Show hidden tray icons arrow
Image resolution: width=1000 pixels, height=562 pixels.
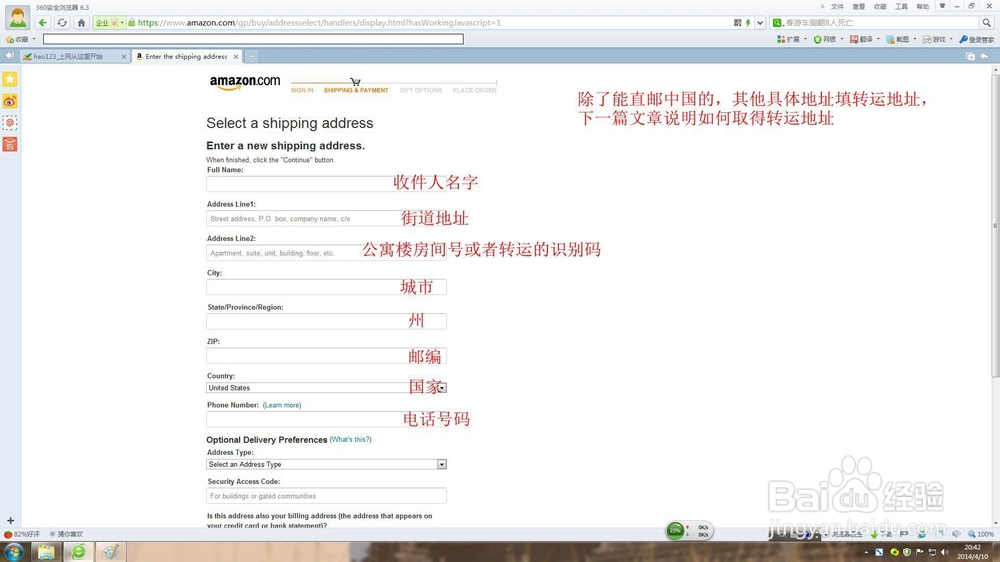coord(866,552)
